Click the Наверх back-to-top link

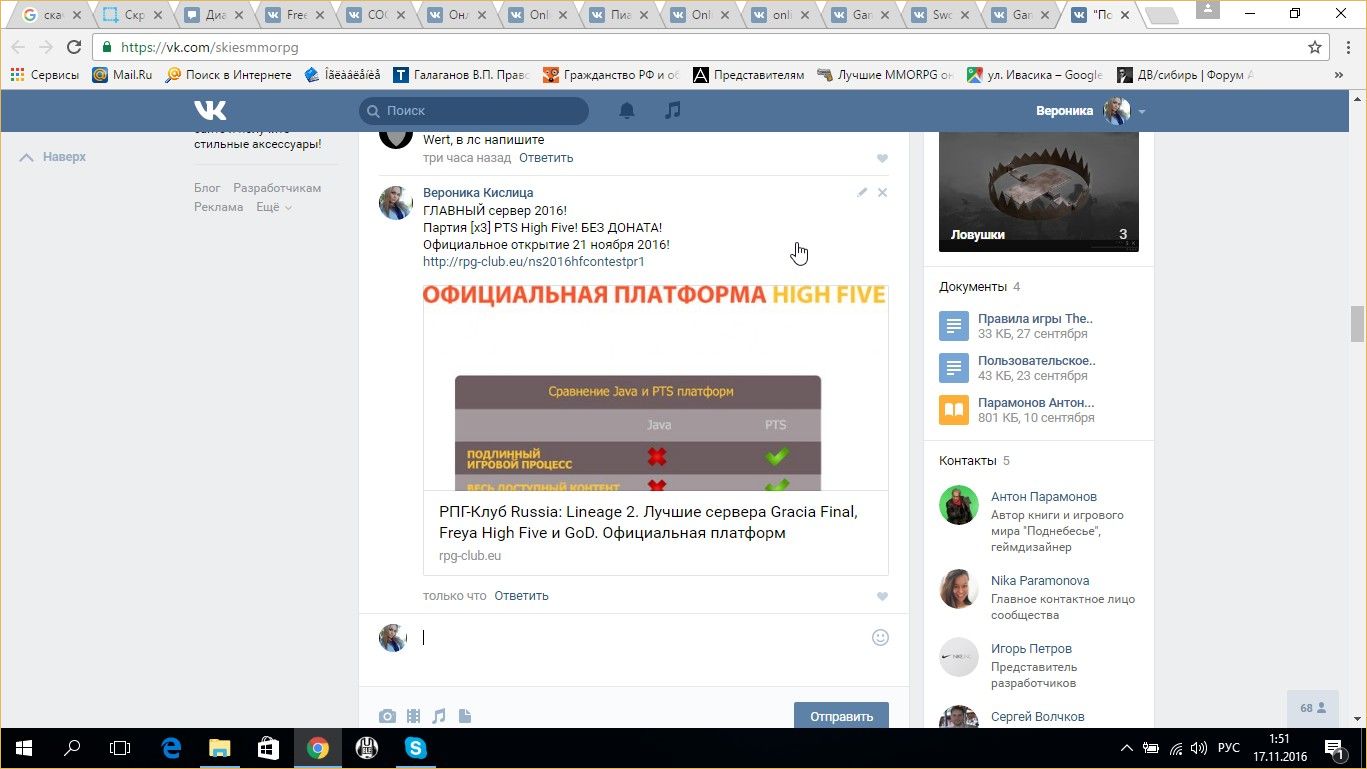tap(53, 157)
